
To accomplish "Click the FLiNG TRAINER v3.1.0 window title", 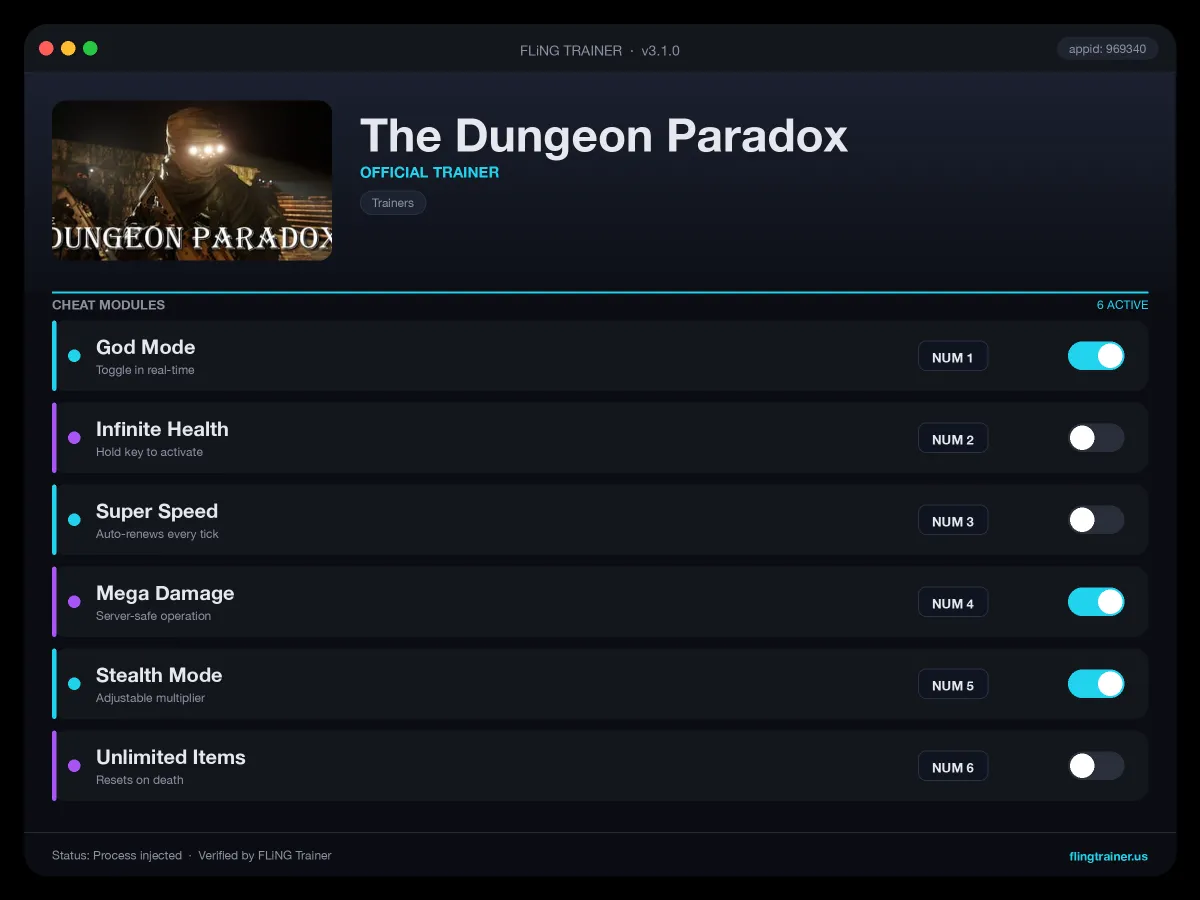I will tap(600, 50).
